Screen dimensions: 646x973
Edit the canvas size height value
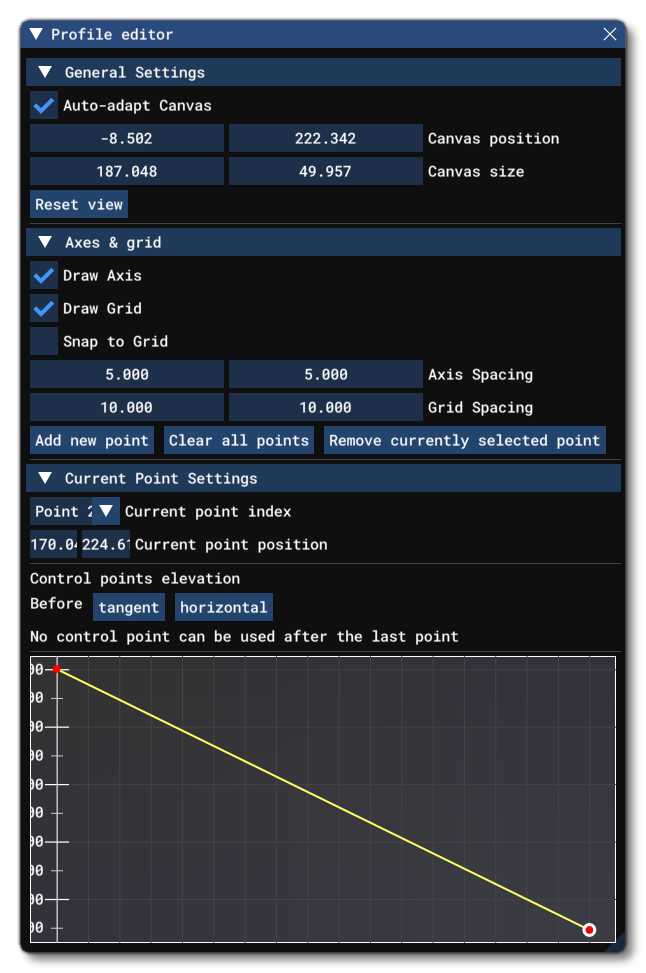pos(324,171)
